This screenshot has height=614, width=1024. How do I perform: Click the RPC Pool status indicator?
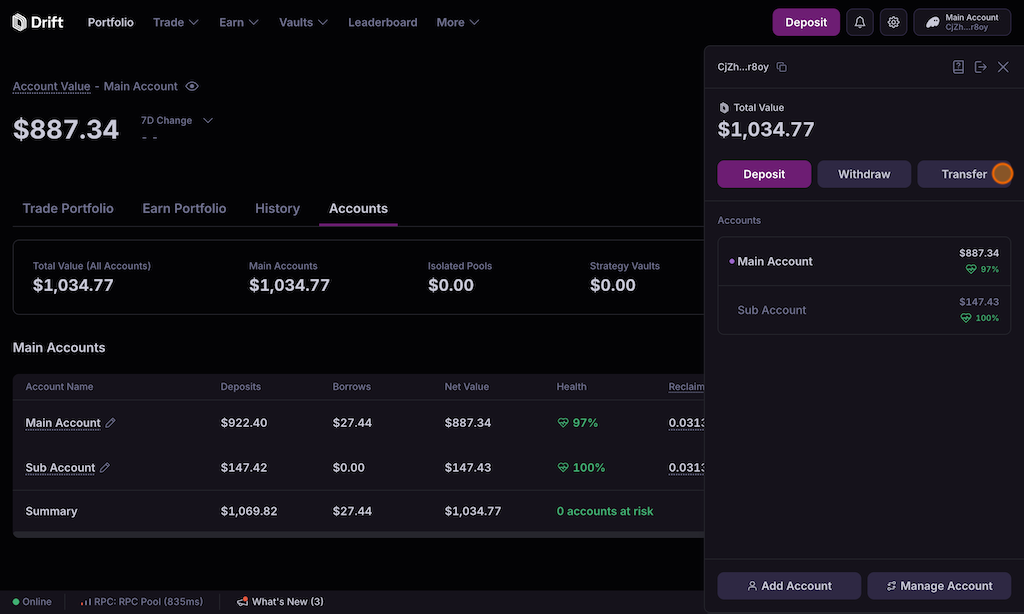[142, 602]
